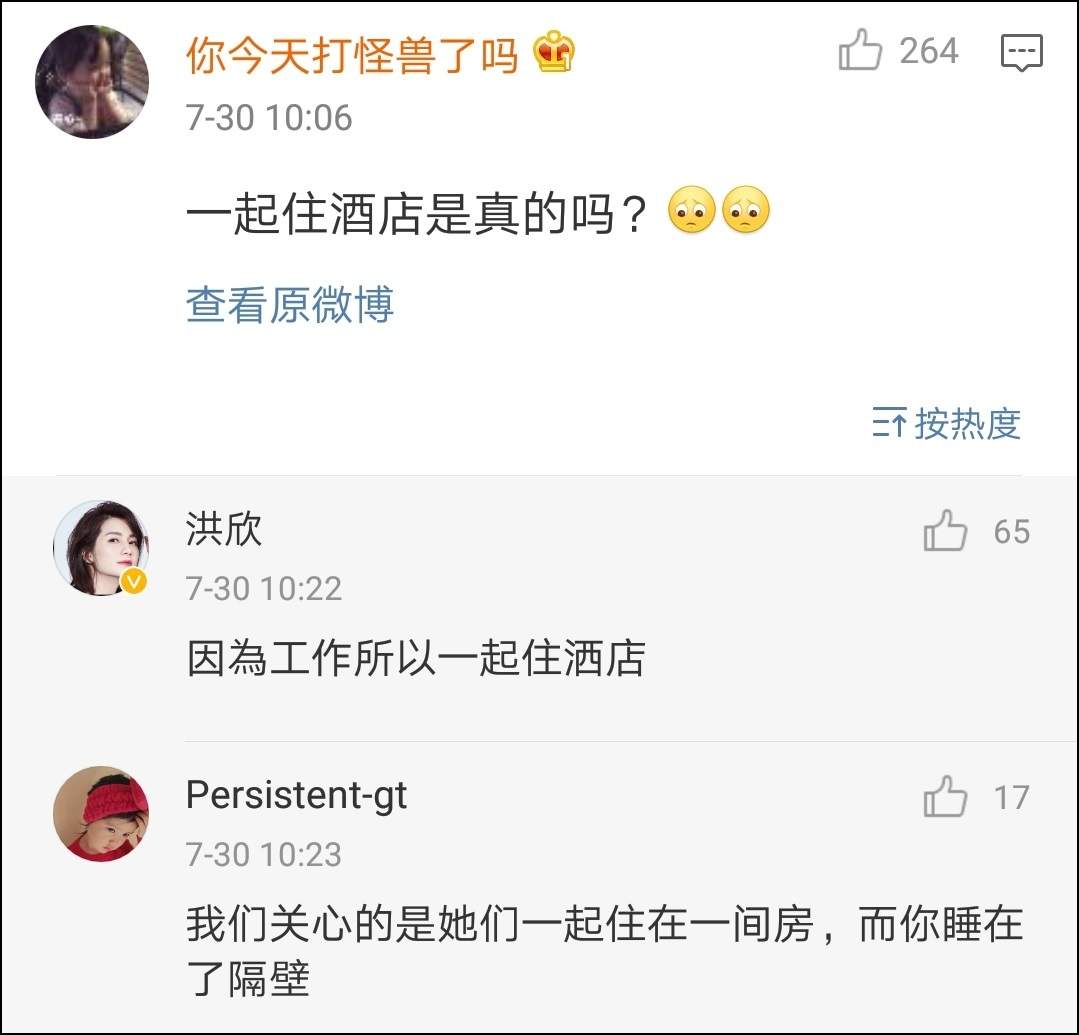Screen dimensions: 1079x1035
Task: Open 洪欣's profile by username
Action: tap(224, 529)
